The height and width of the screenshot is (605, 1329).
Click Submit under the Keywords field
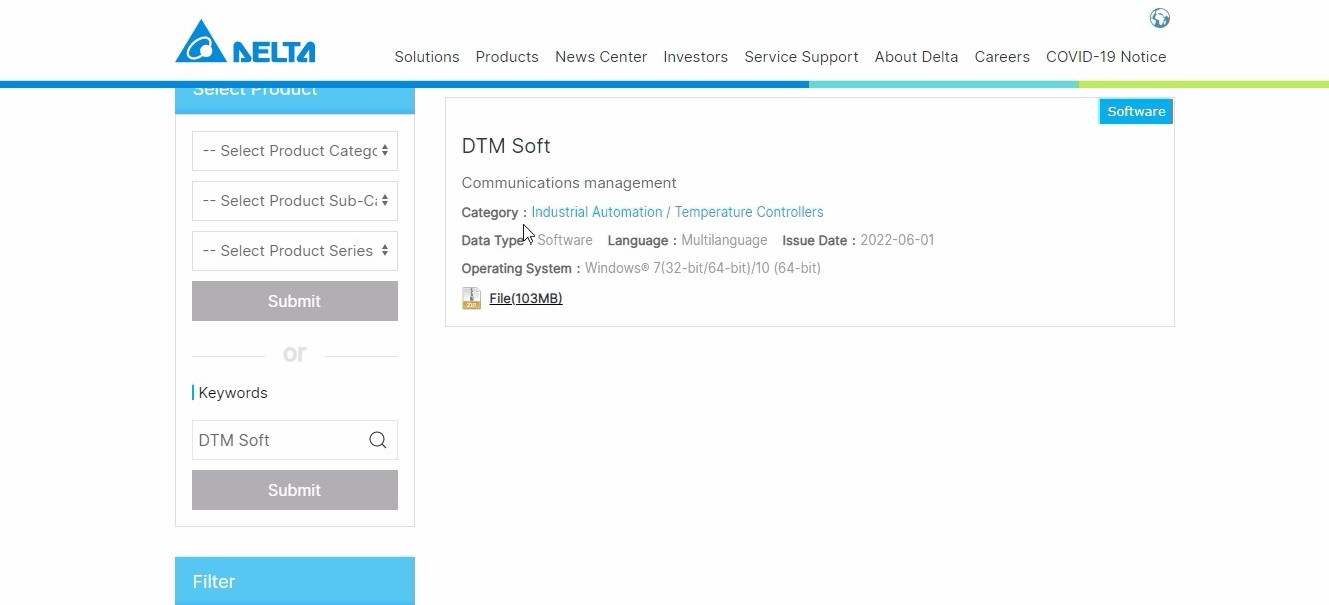pyautogui.click(x=295, y=490)
